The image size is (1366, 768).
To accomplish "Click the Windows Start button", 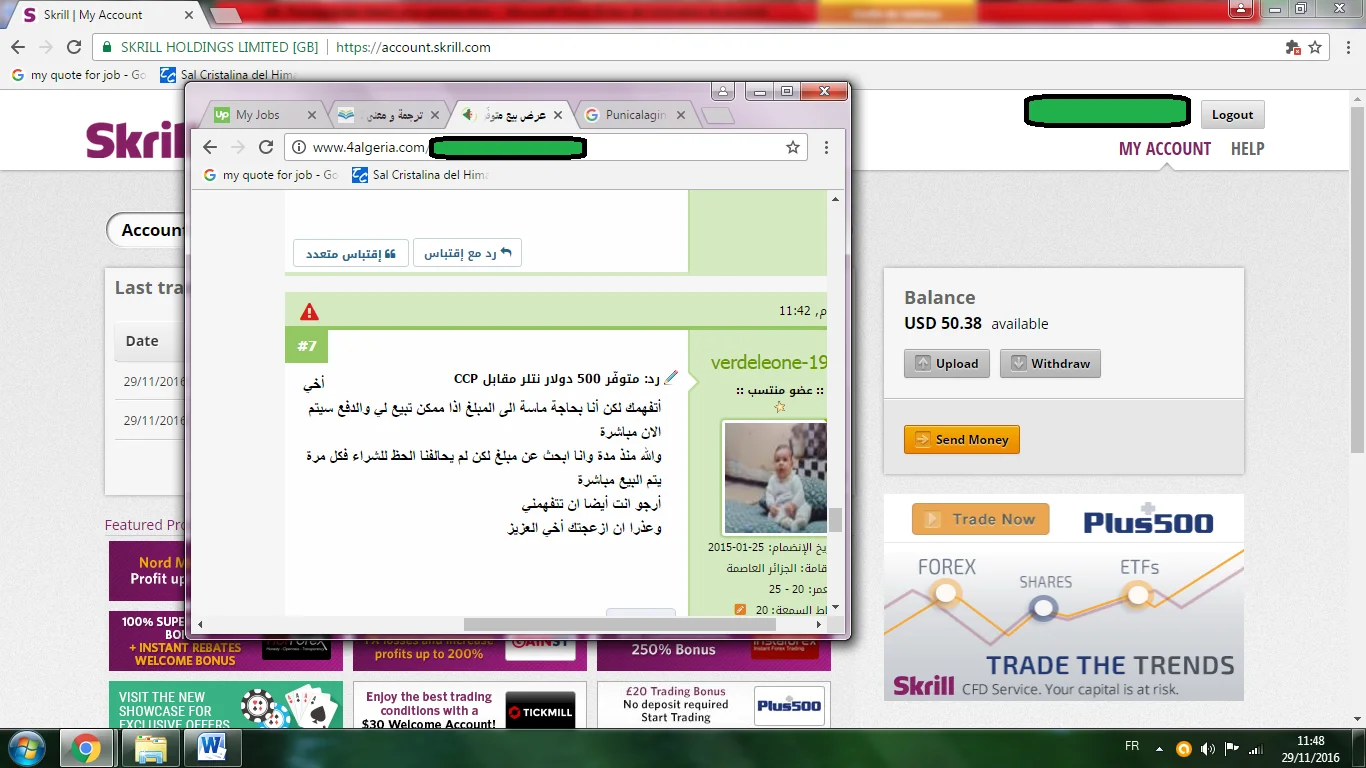I will [x=26, y=747].
